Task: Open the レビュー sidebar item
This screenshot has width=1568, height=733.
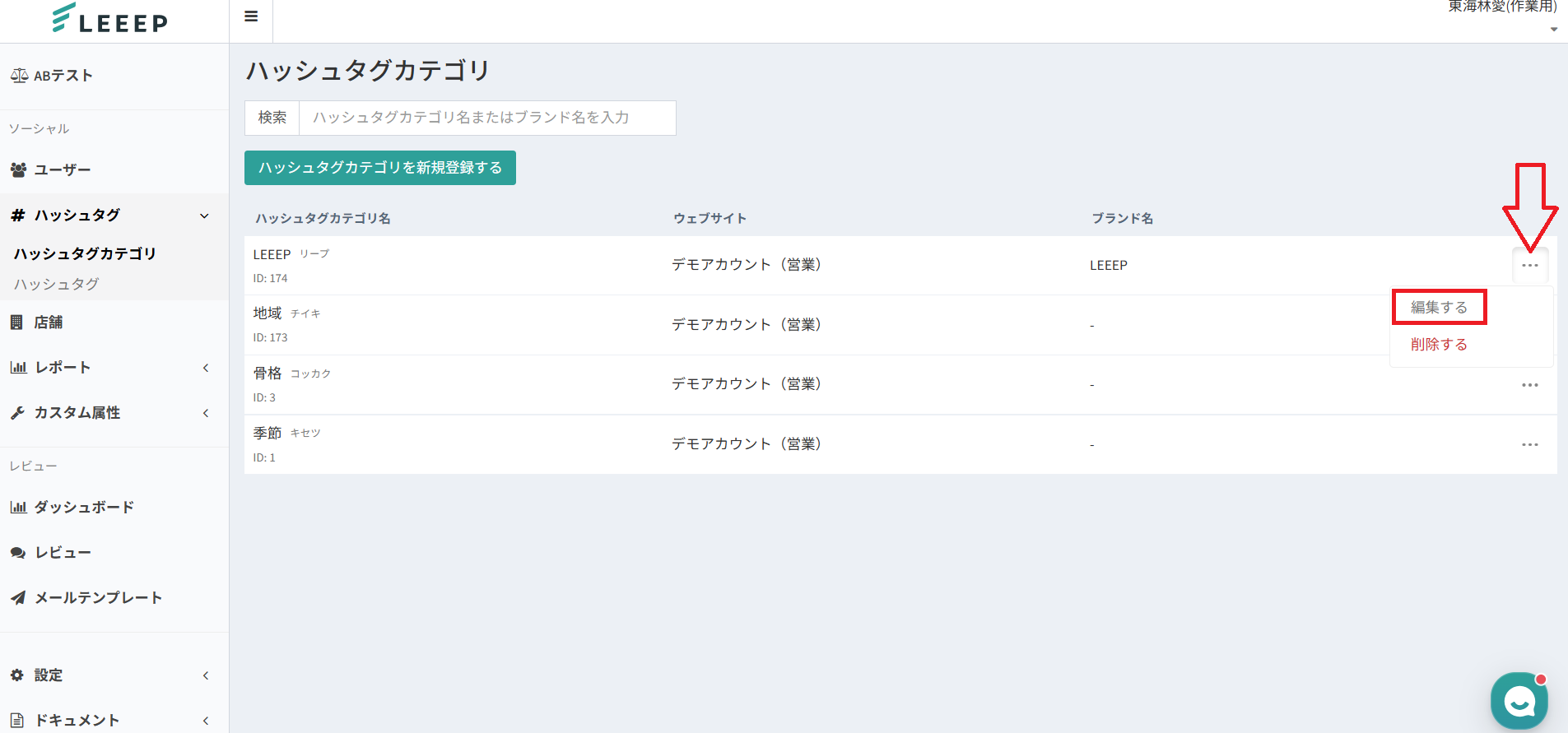Action: click(x=63, y=553)
